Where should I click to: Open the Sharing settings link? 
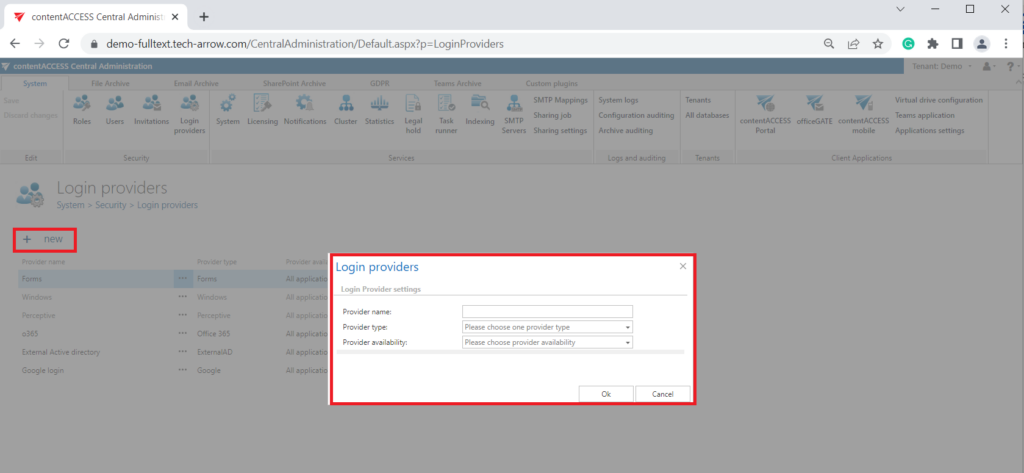tap(560, 130)
